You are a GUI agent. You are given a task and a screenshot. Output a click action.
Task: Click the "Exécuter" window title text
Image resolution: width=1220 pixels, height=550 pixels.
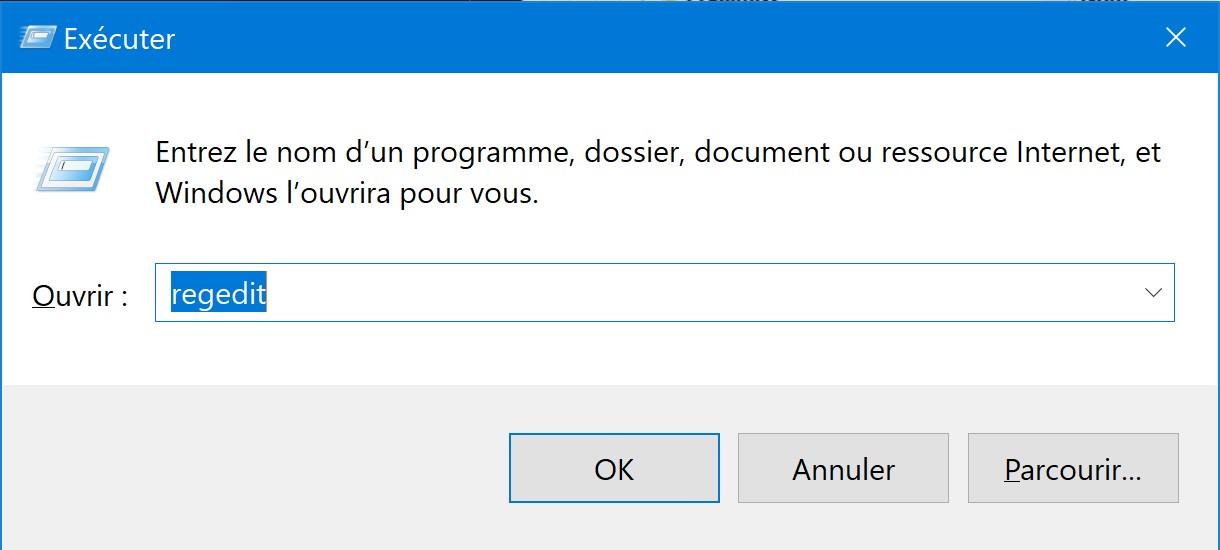pyautogui.click(x=119, y=39)
